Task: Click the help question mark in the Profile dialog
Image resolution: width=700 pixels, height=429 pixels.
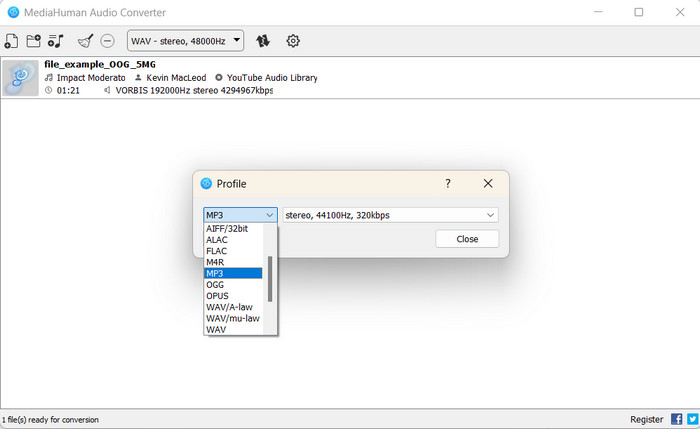Action: point(448,183)
